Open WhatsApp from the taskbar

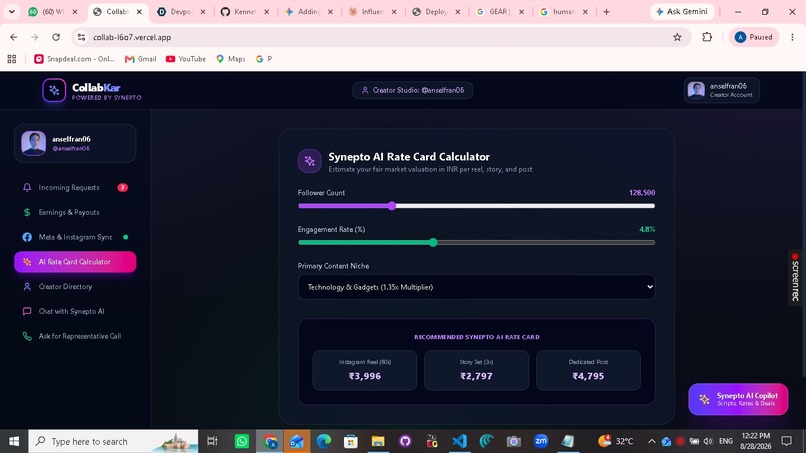click(242, 441)
